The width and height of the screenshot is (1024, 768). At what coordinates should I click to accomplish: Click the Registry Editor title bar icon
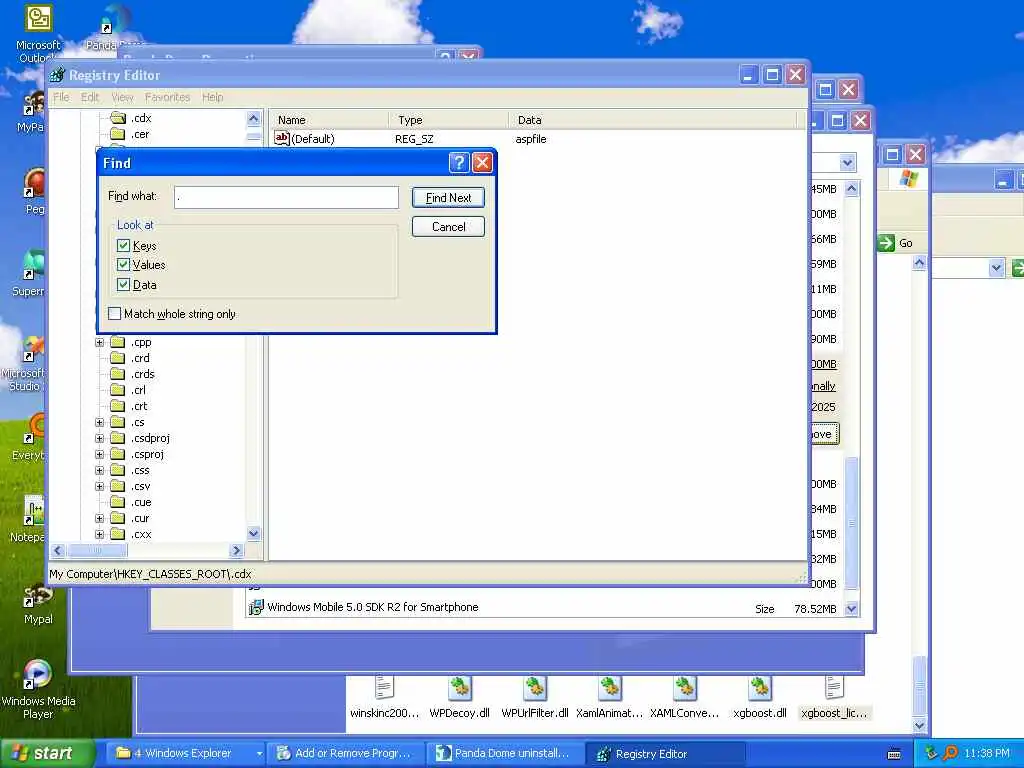(x=57, y=75)
